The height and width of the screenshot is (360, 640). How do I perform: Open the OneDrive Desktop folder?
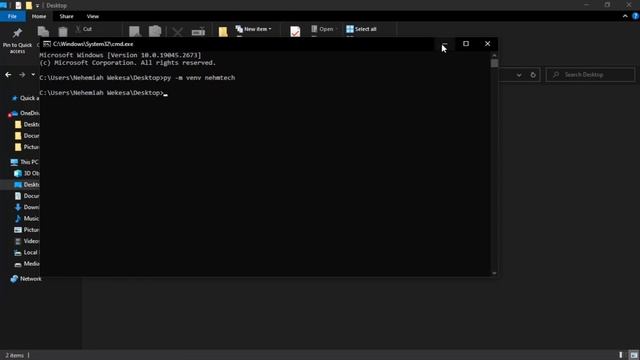[27, 124]
